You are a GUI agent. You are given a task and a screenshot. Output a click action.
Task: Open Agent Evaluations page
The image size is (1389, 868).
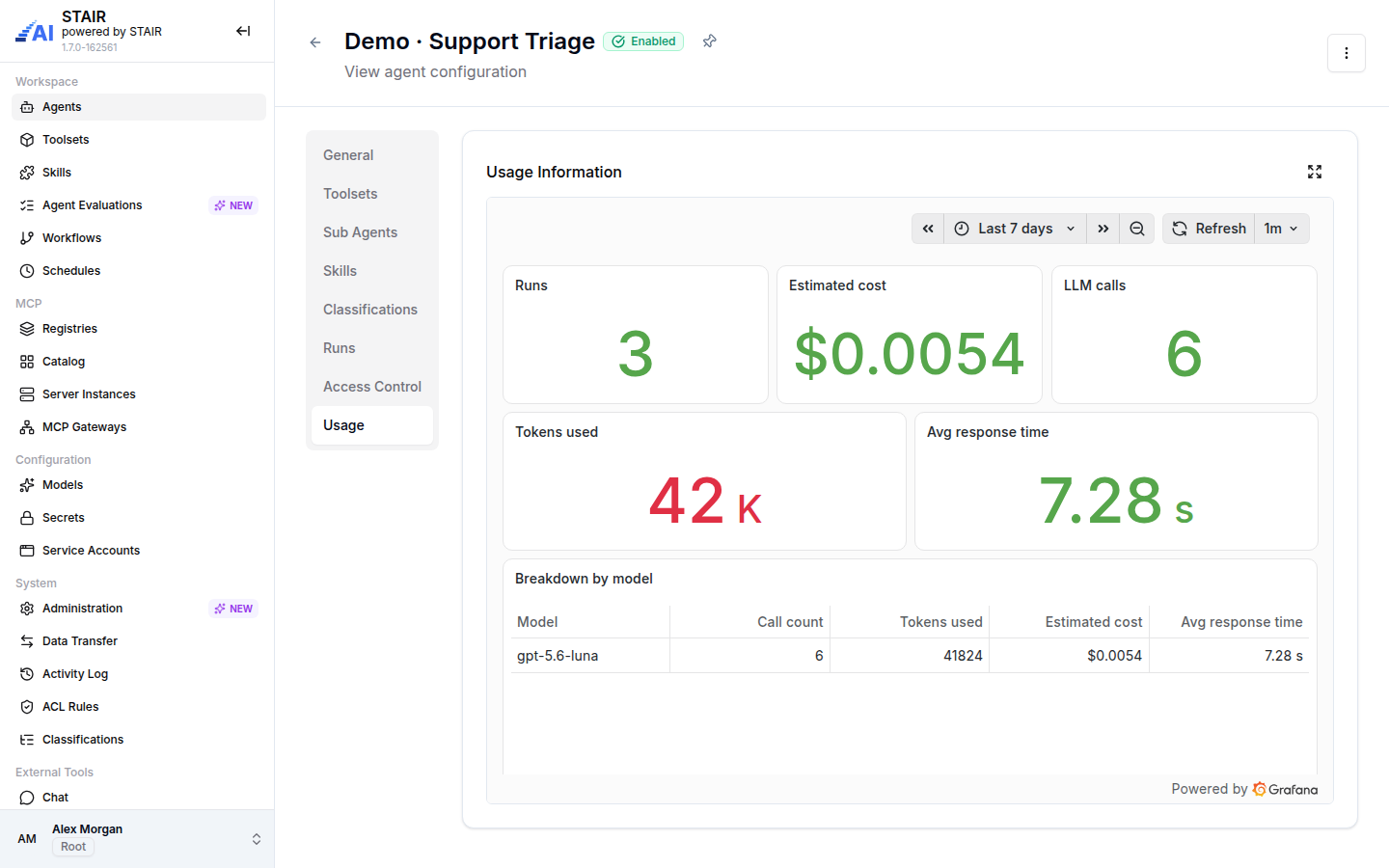coord(139,205)
